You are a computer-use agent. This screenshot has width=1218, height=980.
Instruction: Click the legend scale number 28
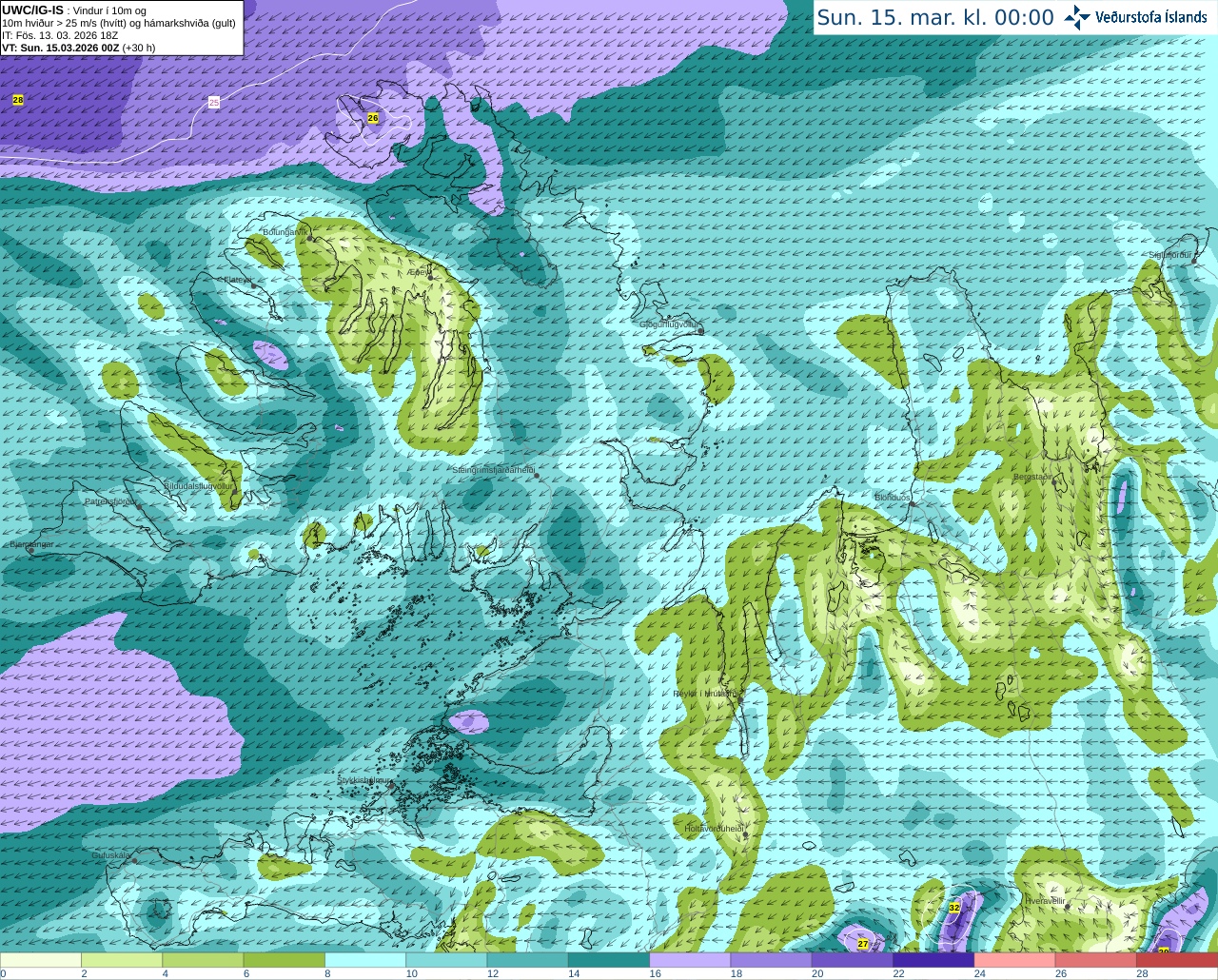pyautogui.click(x=1143, y=973)
